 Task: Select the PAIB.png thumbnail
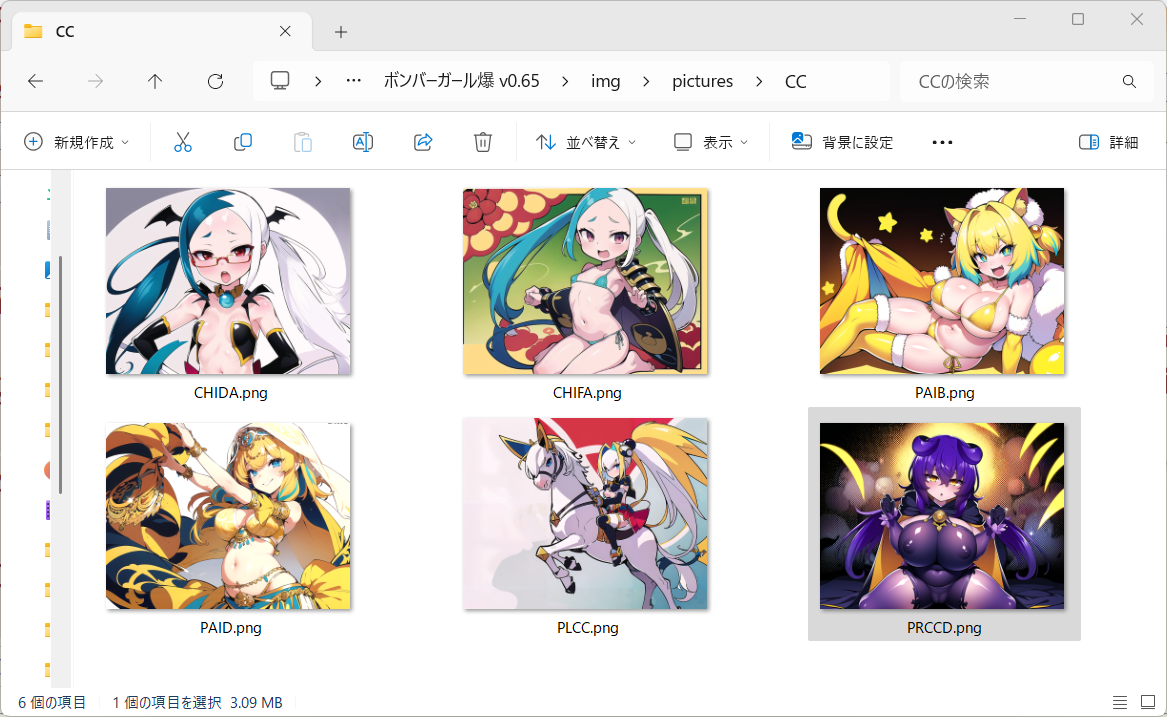click(942, 281)
